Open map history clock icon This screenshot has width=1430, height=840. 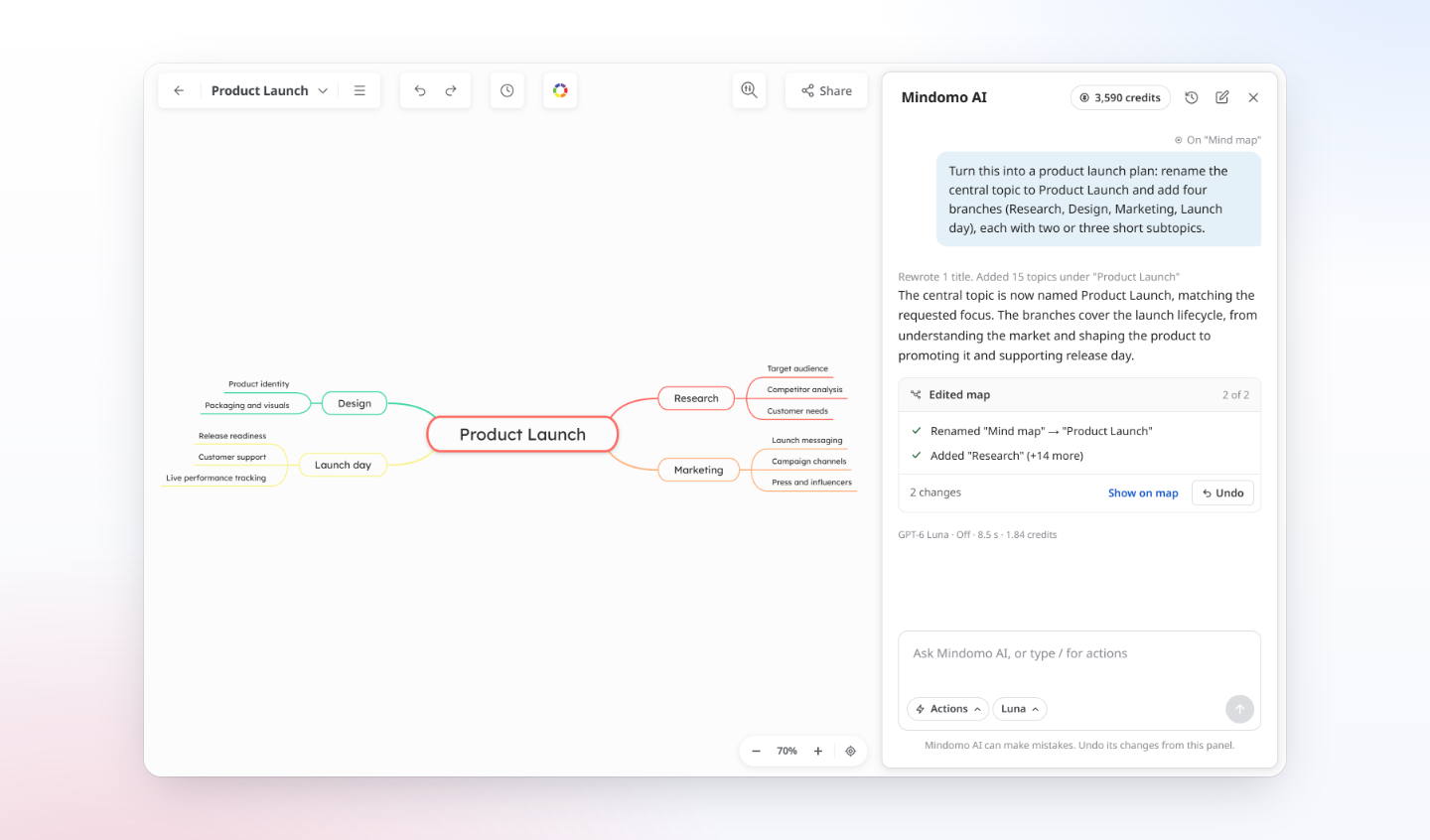507,90
